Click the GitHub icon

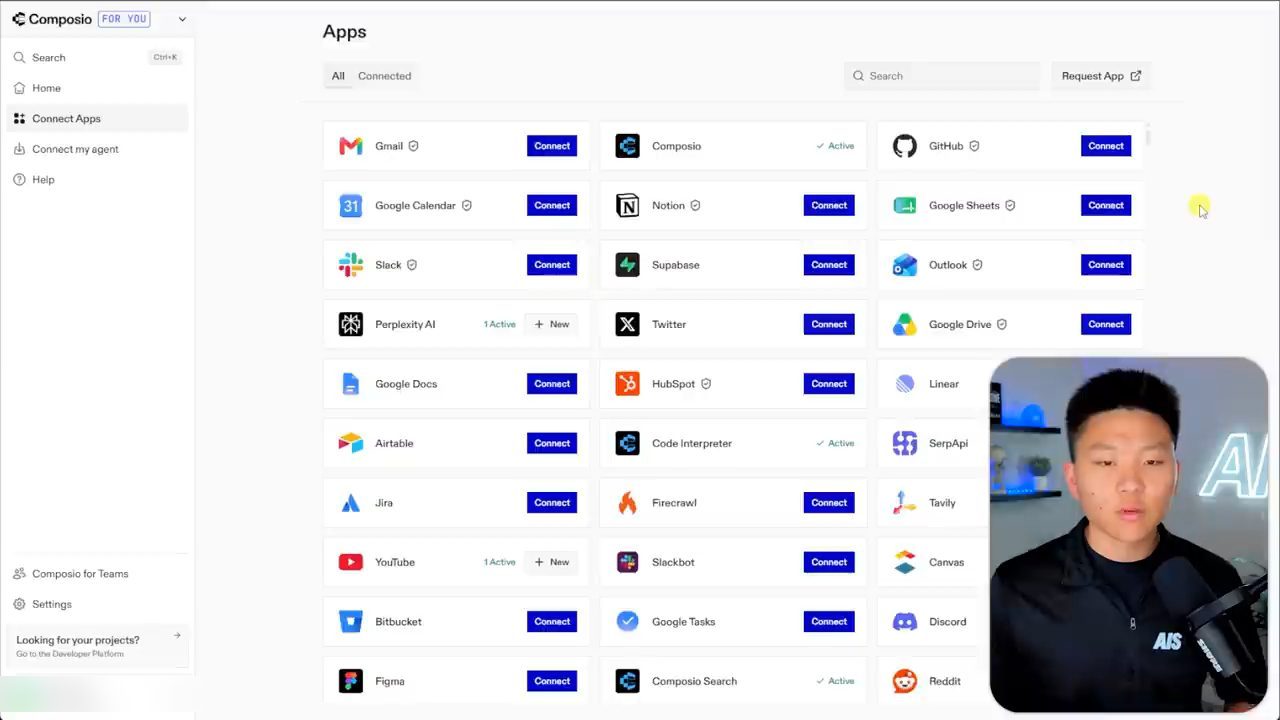coord(904,146)
